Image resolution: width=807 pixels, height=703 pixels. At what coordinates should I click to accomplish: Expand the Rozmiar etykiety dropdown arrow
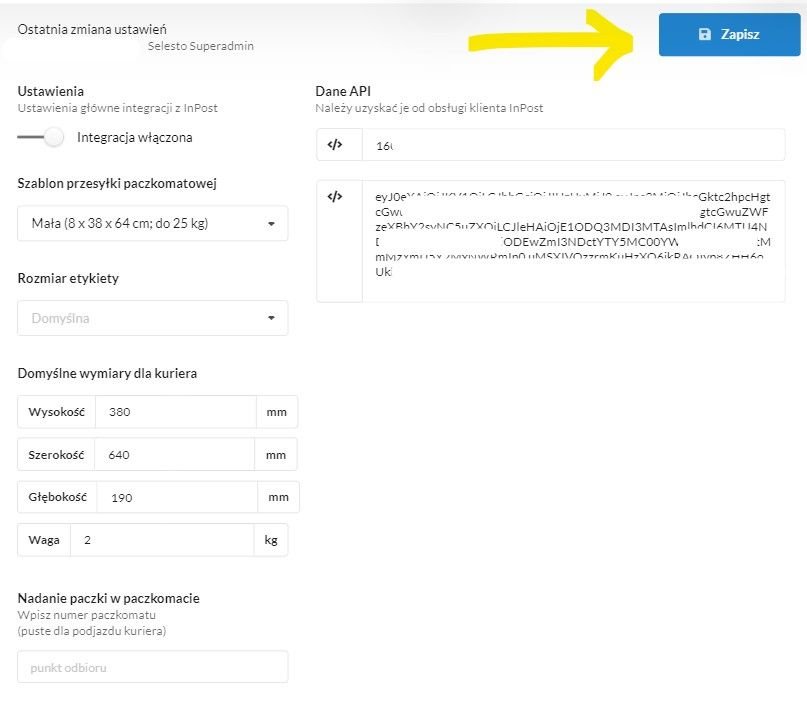(271, 318)
